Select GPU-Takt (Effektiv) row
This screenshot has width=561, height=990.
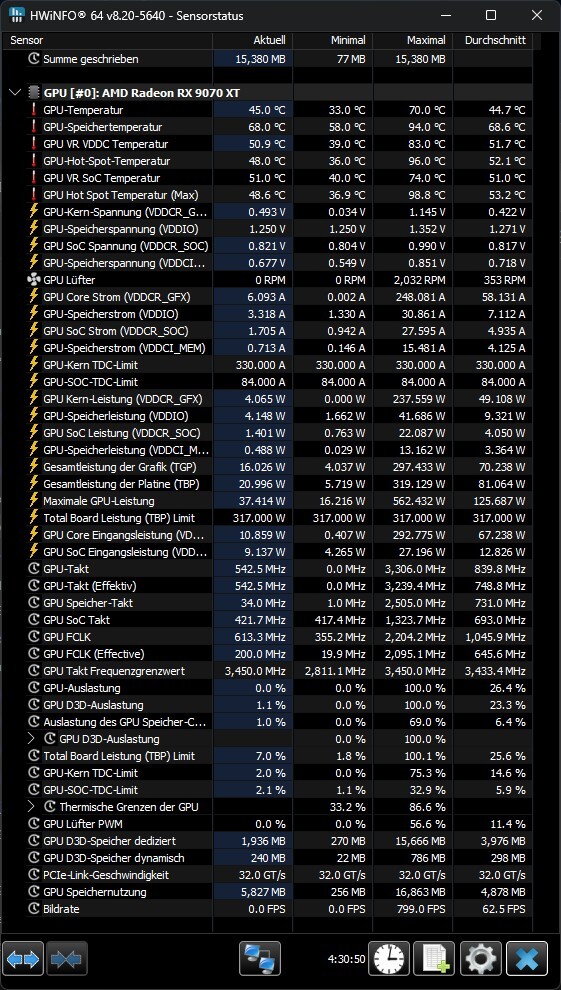[267, 586]
